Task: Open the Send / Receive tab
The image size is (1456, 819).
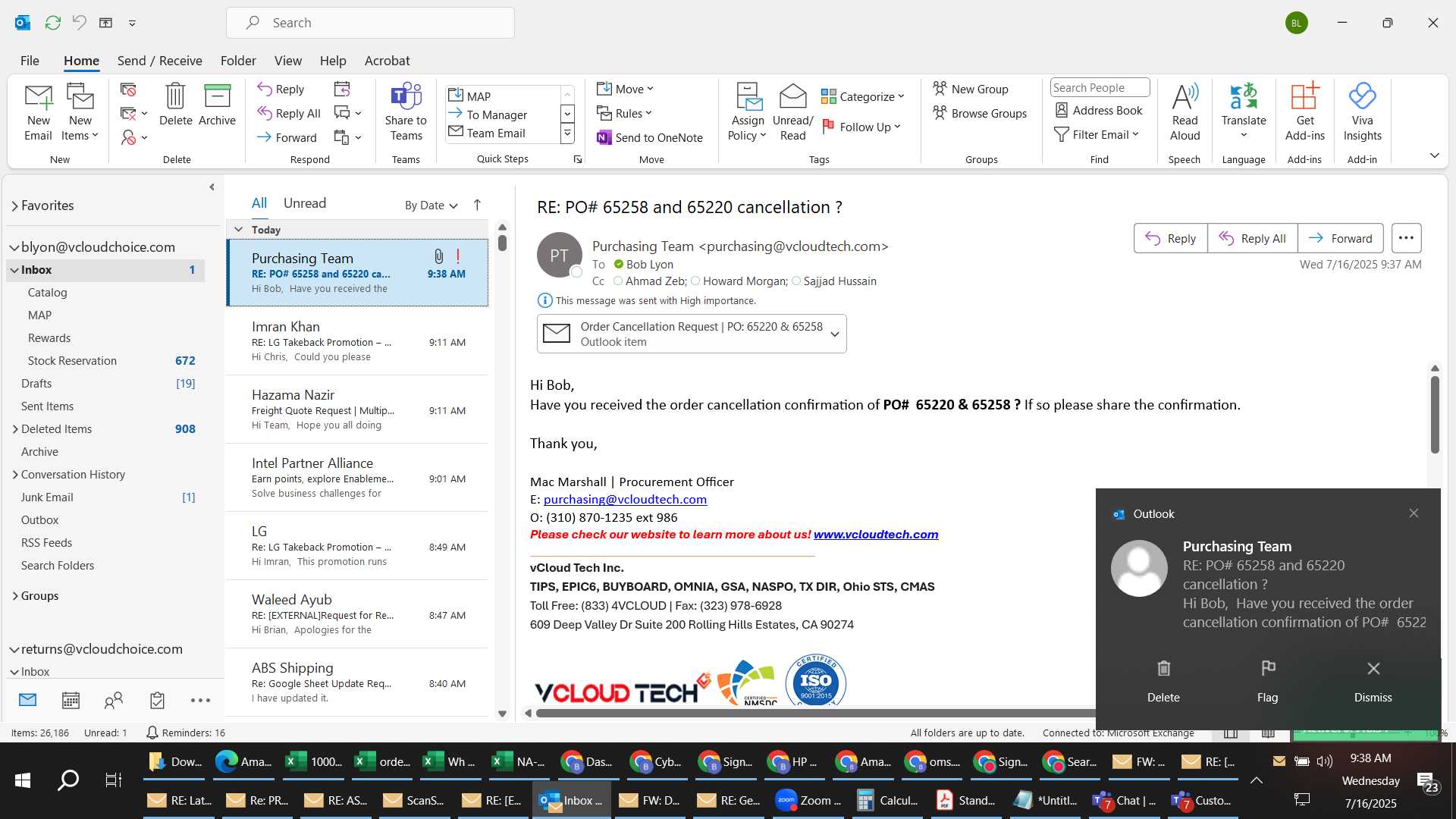Action: pyautogui.click(x=159, y=61)
